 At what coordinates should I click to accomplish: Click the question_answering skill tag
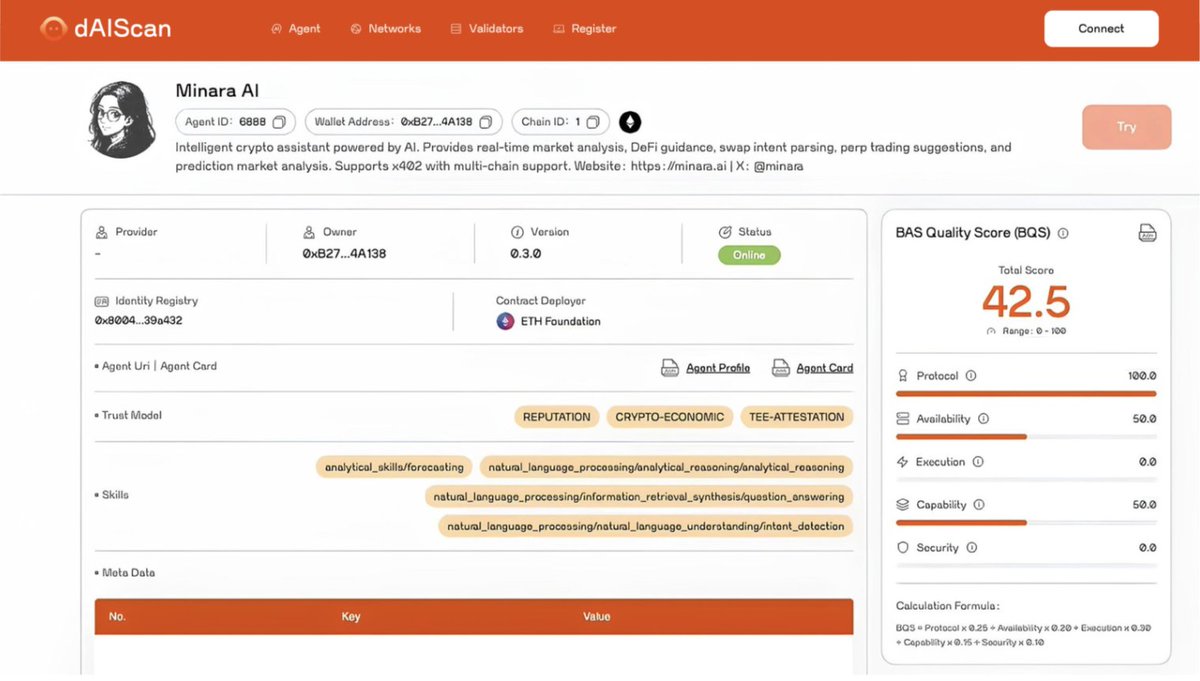coord(638,496)
